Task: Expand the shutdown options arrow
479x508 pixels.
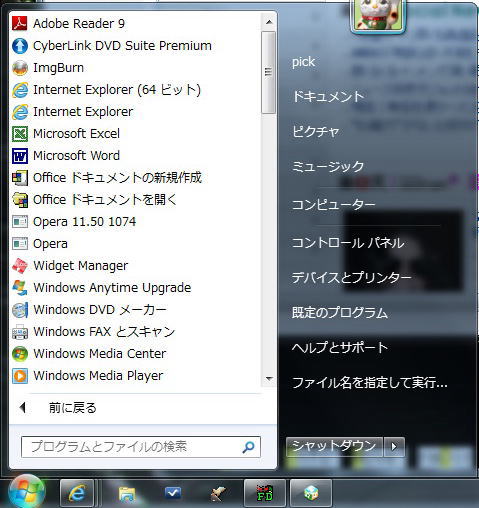Action: 394,446
